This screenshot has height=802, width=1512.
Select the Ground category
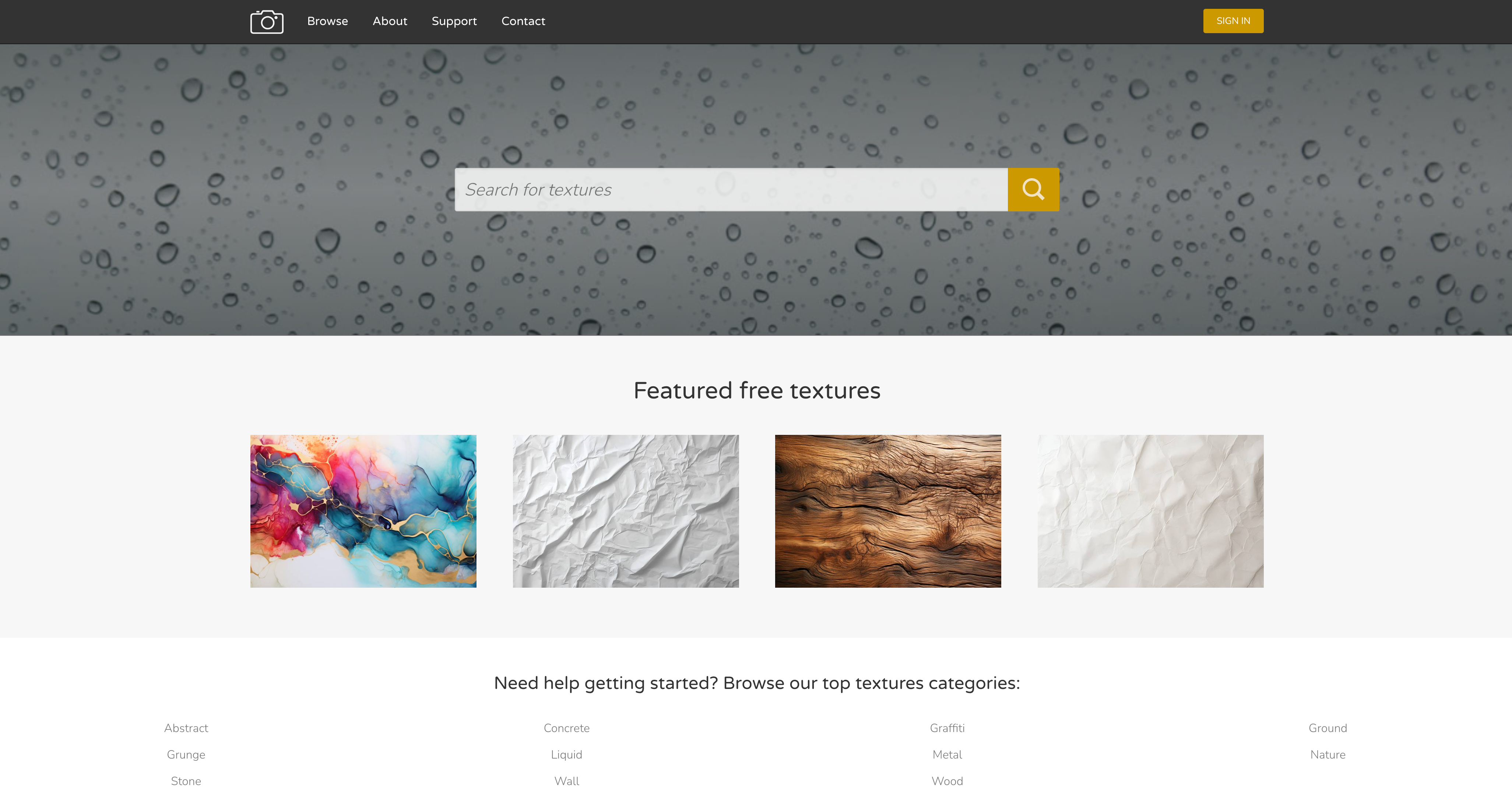point(1328,728)
